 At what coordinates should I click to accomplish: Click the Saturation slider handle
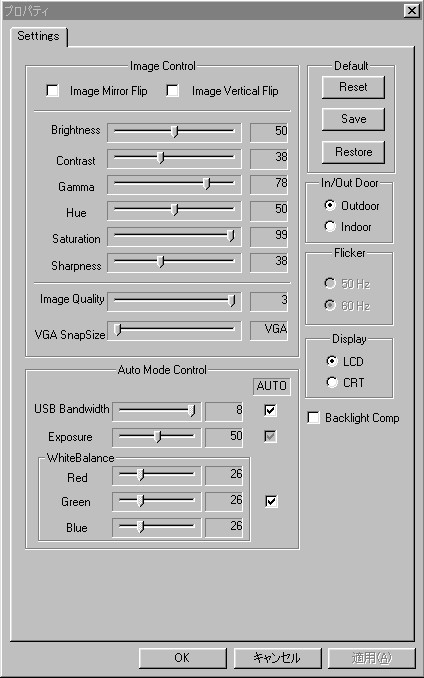pyautogui.click(x=231, y=236)
